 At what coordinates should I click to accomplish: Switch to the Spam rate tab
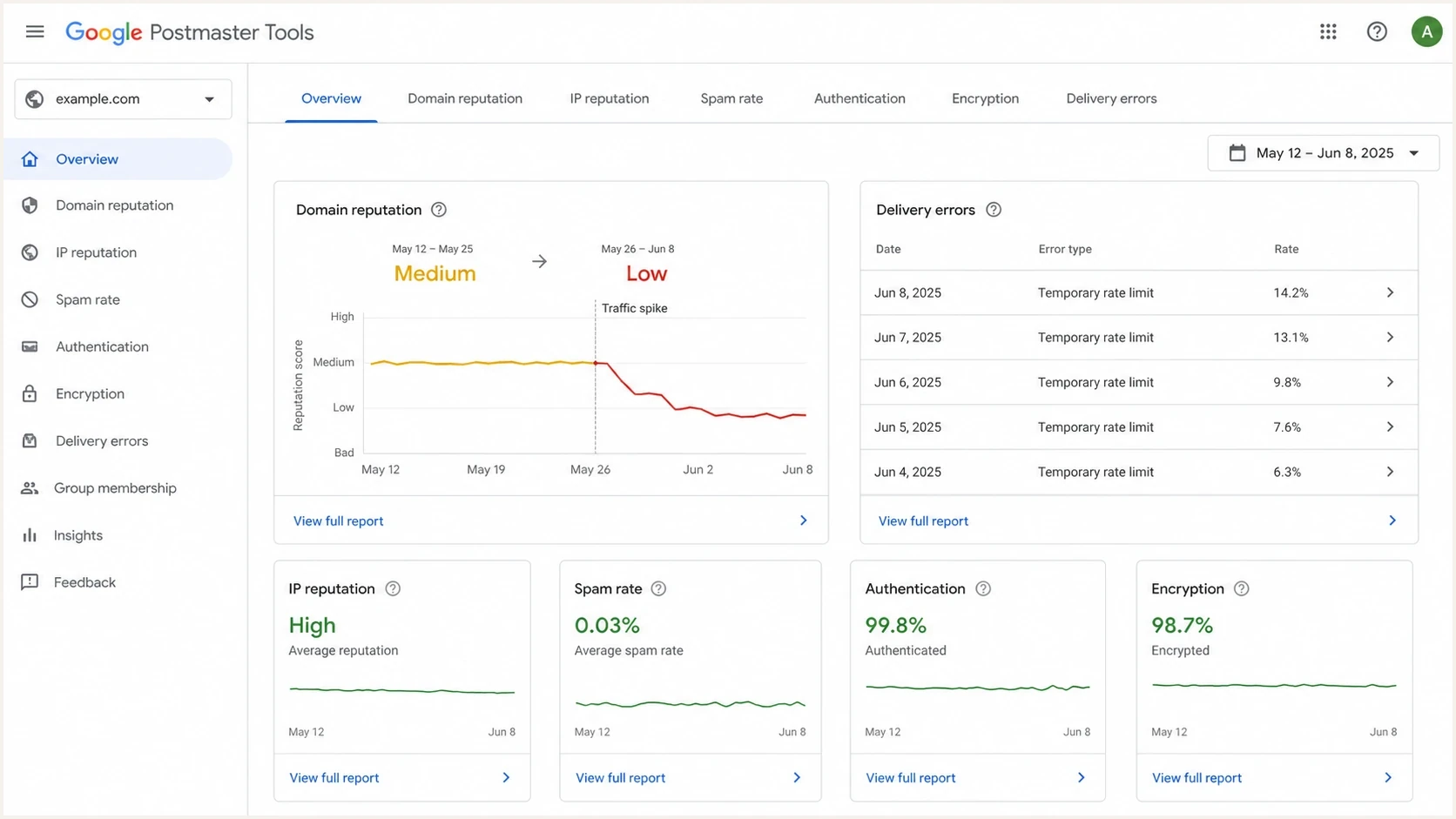(731, 98)
